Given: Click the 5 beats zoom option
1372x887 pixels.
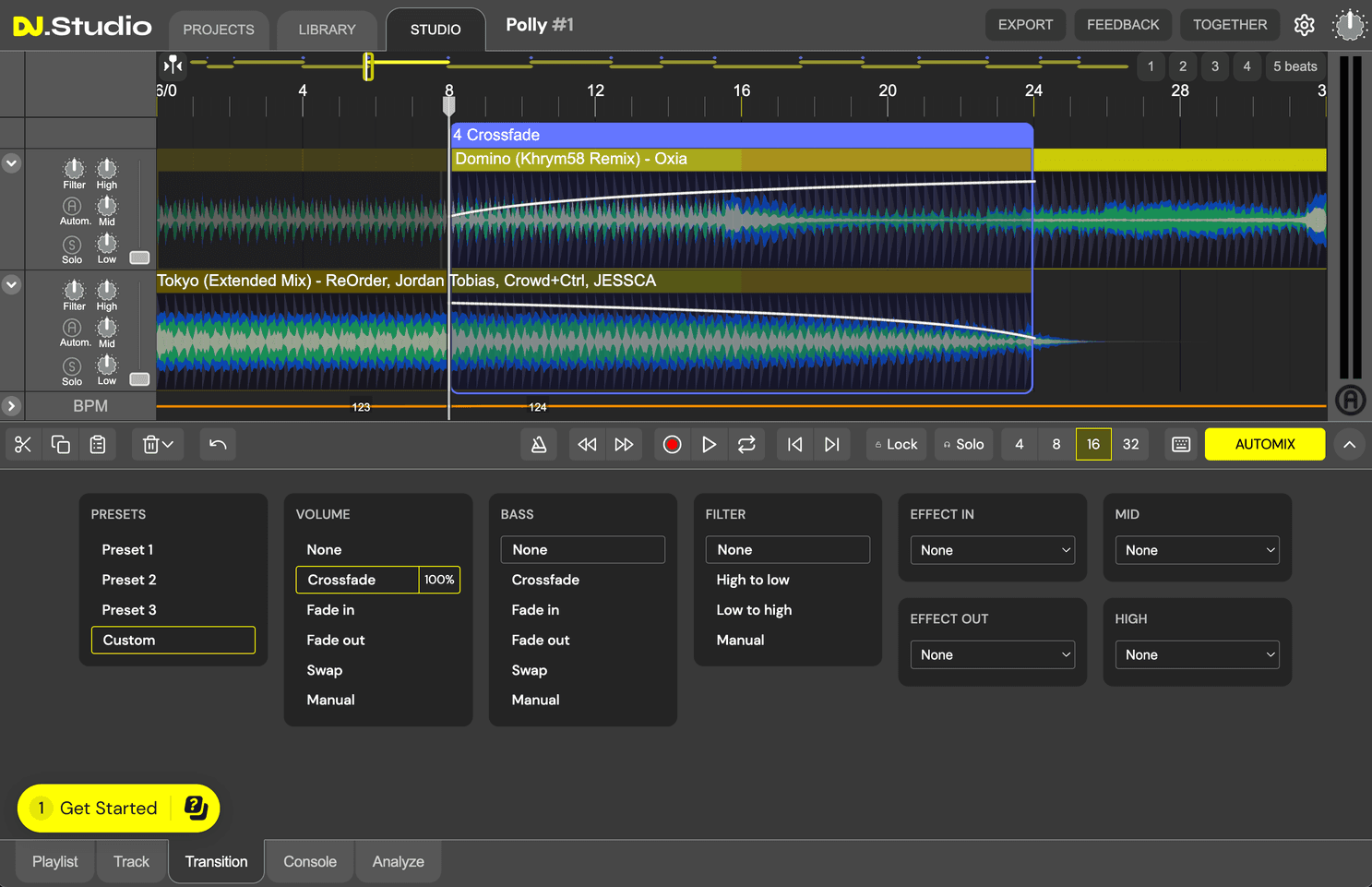Looking at the screenshot, I should click(1295, 66).
